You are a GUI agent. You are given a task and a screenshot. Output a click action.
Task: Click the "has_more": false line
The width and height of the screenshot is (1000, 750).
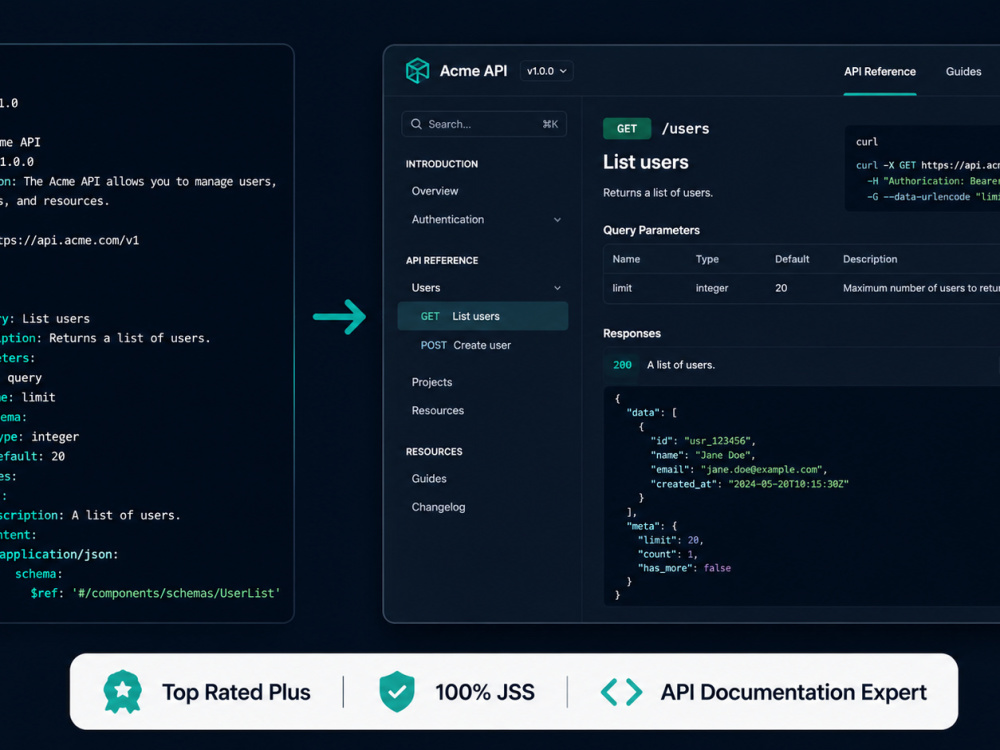pyautogui.click(x=684, y=568)
